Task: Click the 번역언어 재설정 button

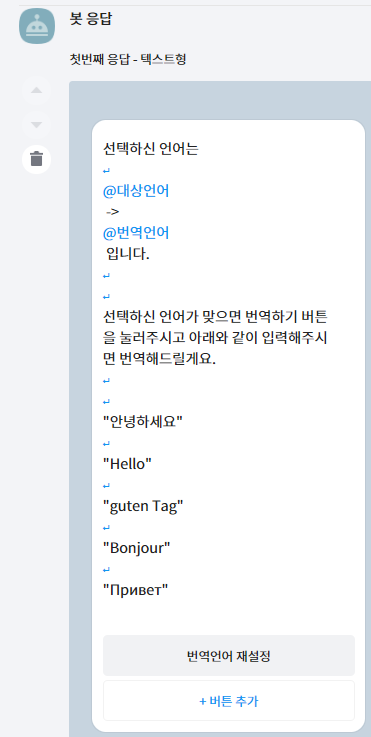Action: tap(229, 656)
